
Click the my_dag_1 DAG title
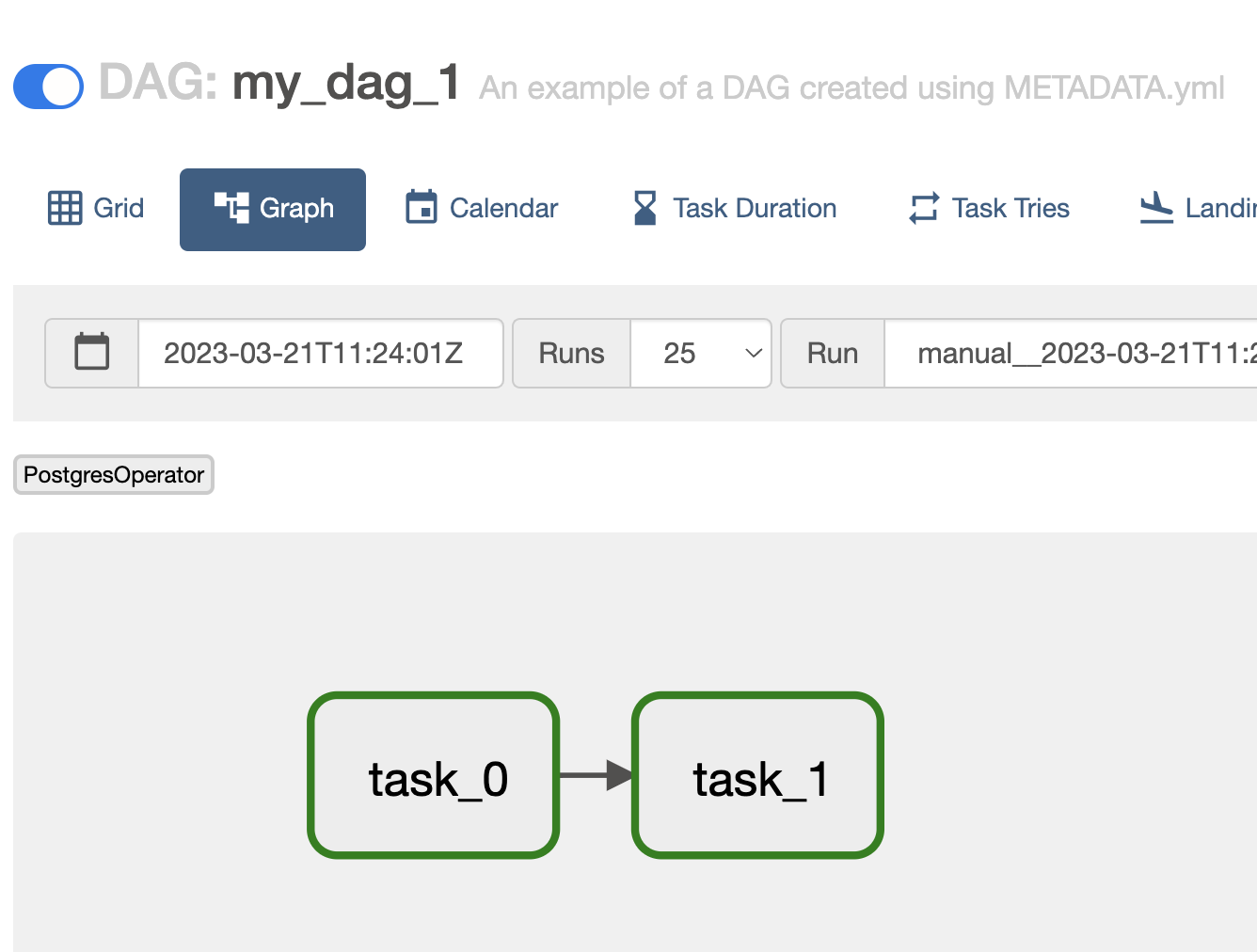(x=345, y=83)
